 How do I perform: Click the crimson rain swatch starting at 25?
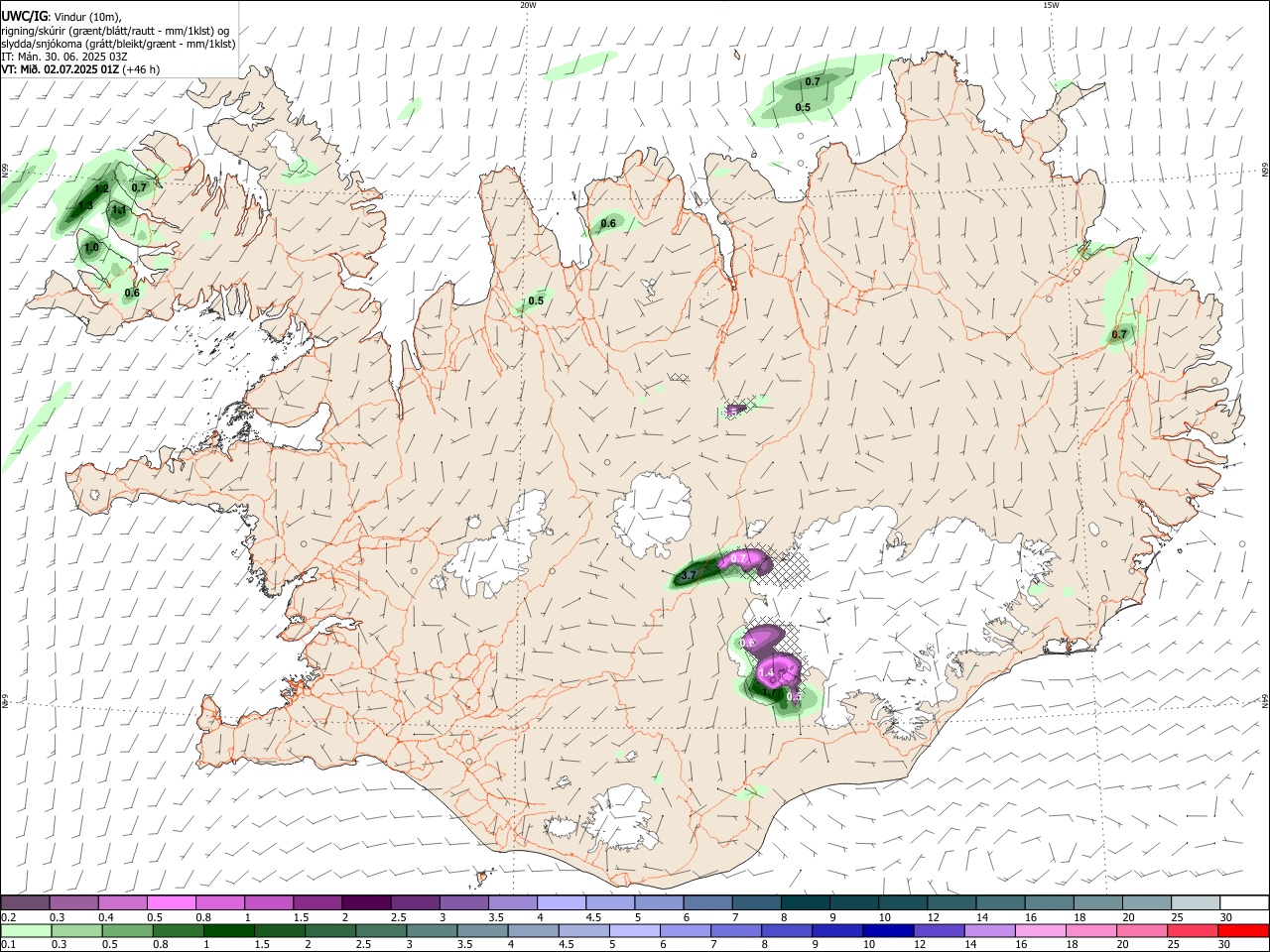pyautogui.click(x=1192, y=931)
